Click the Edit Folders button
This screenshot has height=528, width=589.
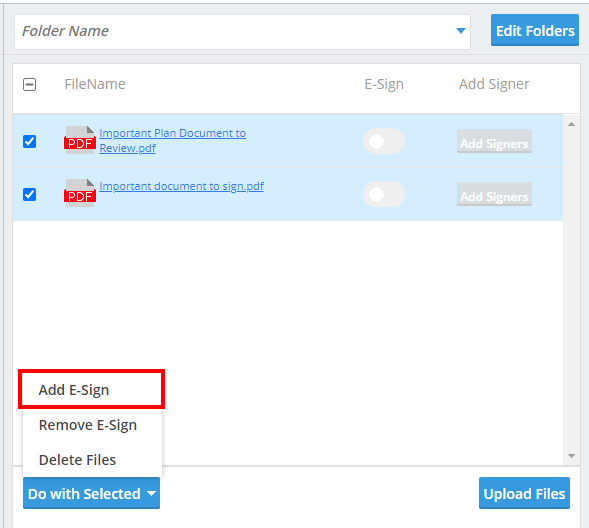coord(535,30)
